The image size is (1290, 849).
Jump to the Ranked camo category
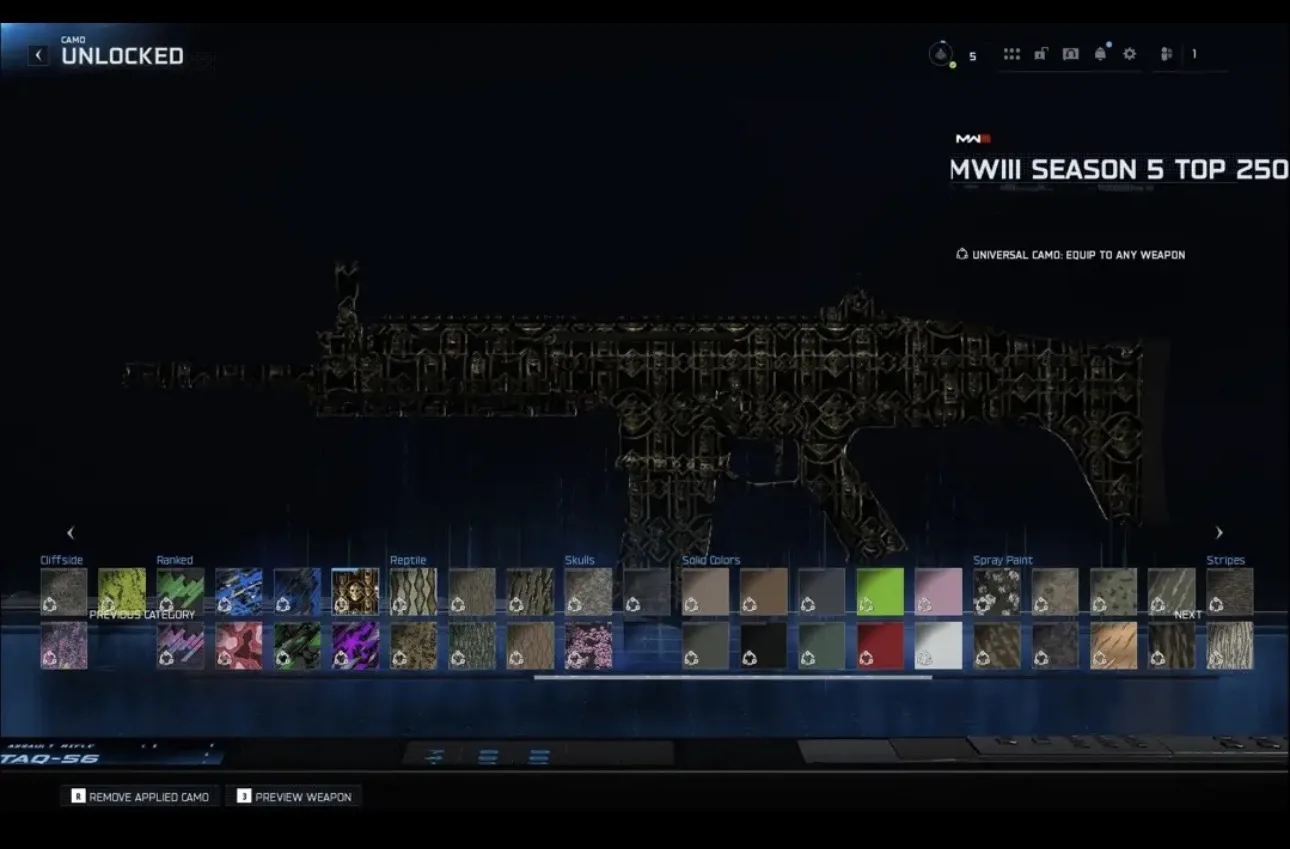pyautogui.click(x=174, y=560)
